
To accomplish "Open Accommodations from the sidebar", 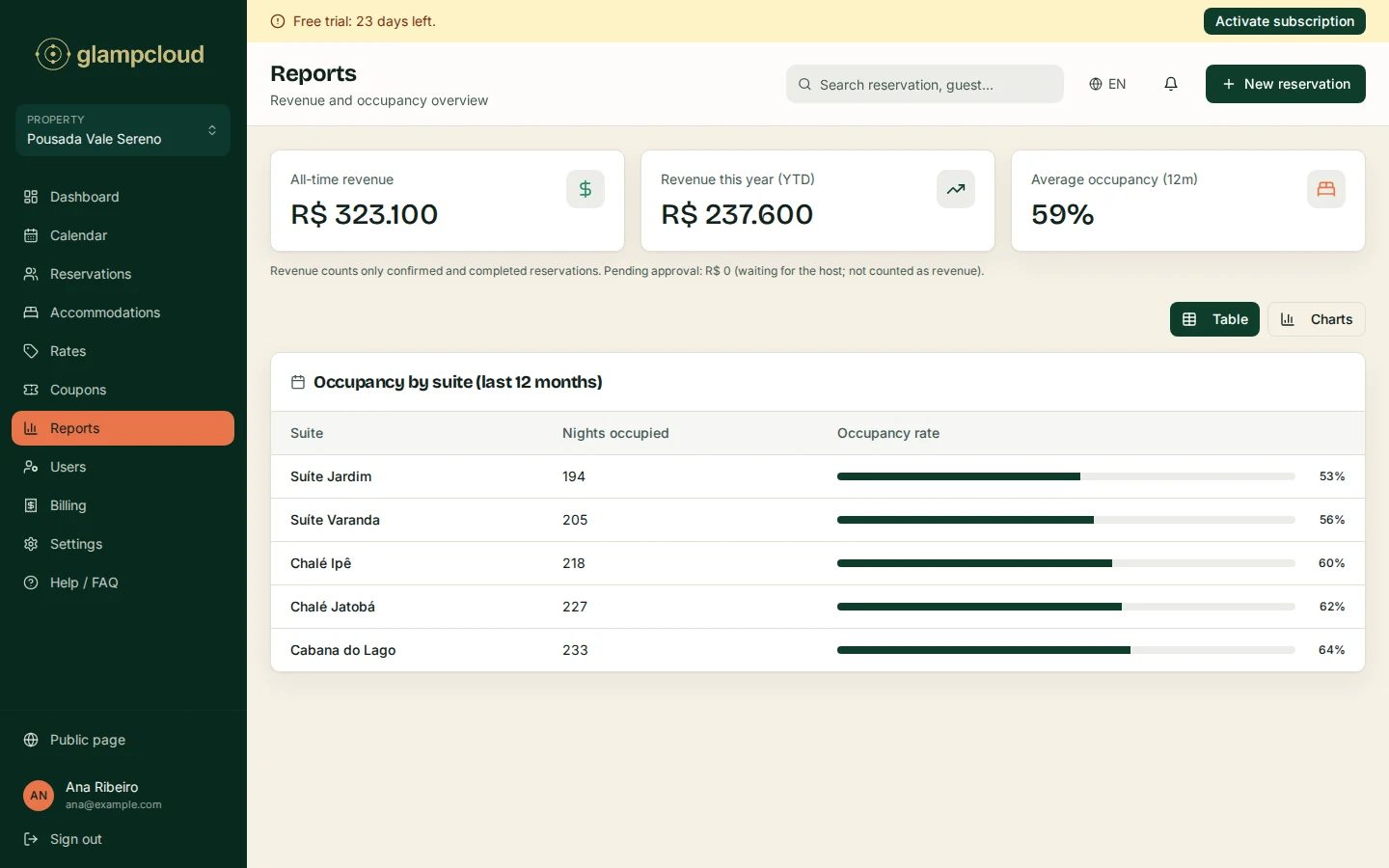I will [123, 312].
